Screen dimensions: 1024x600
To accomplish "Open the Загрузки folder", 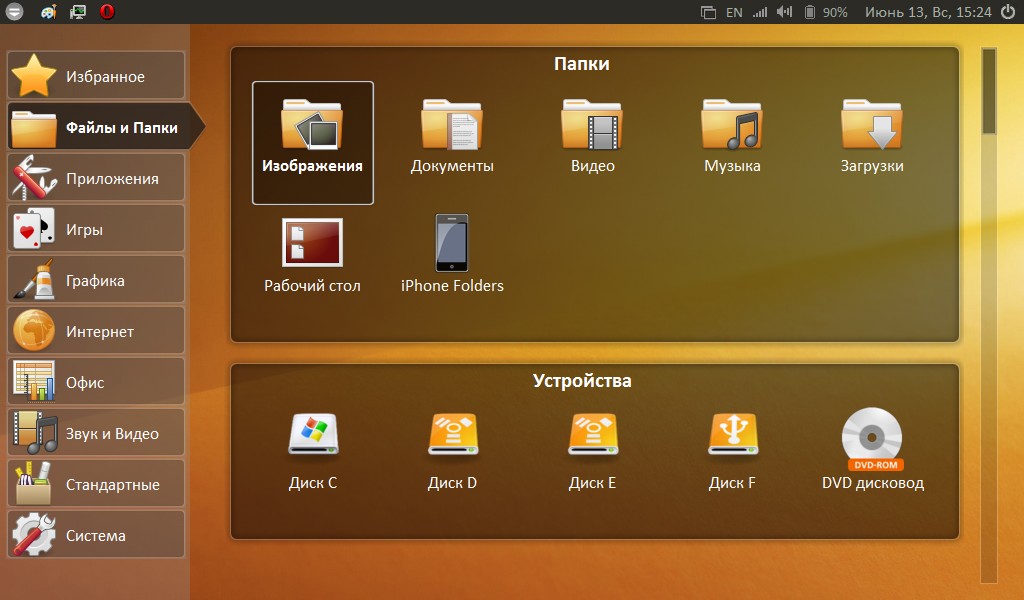I will [x=872, y=137].
